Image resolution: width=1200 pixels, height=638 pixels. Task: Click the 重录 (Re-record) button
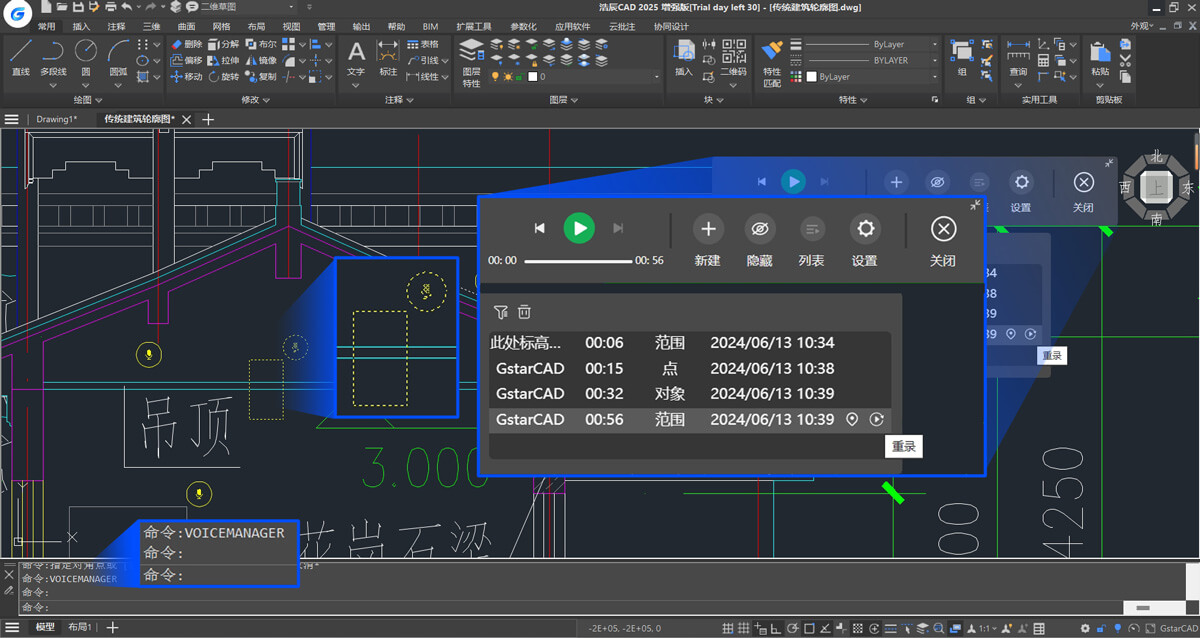coord(903,446)
